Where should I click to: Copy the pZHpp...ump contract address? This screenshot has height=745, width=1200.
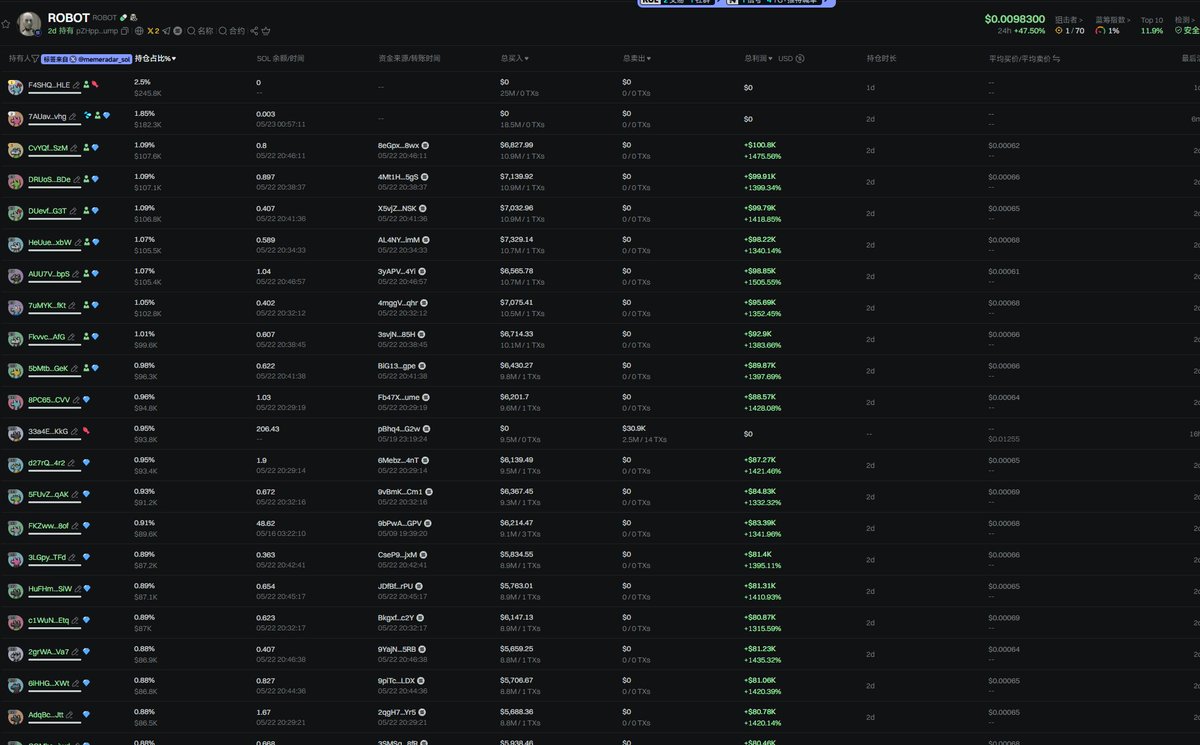125,31
